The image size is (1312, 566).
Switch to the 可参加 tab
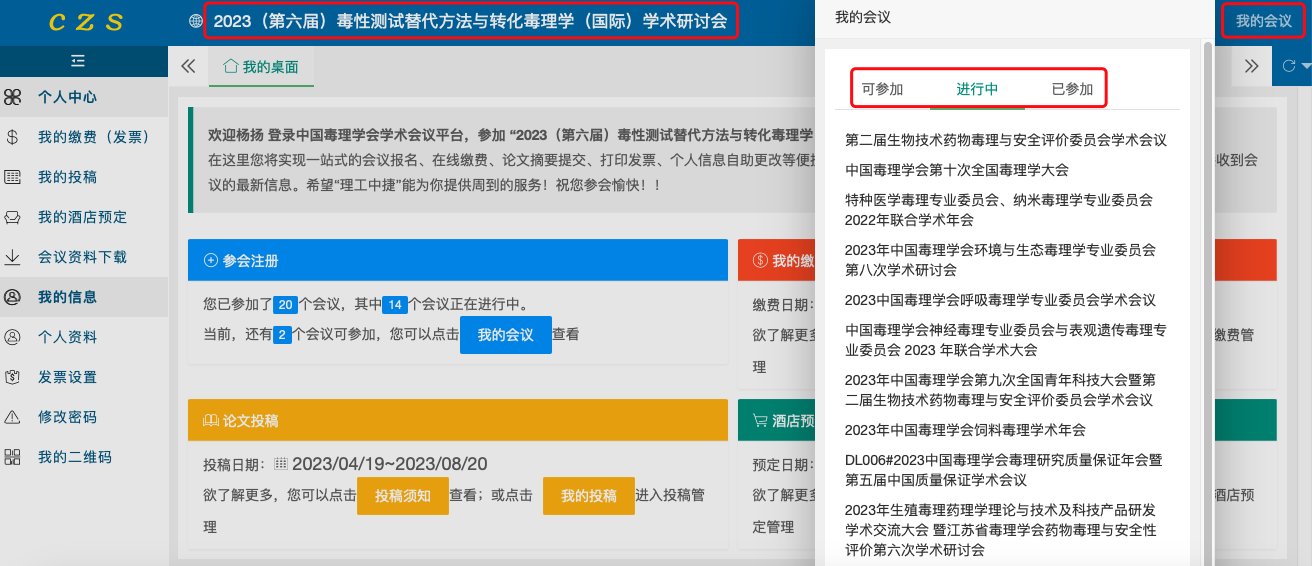(882, 89)
